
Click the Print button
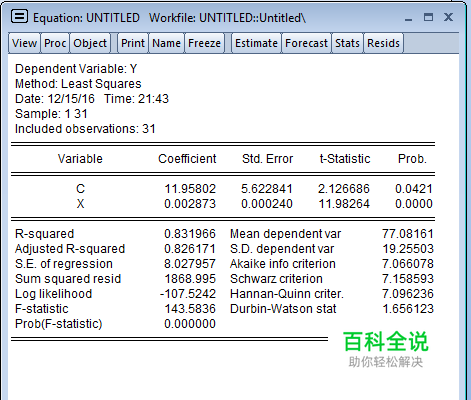133,43
